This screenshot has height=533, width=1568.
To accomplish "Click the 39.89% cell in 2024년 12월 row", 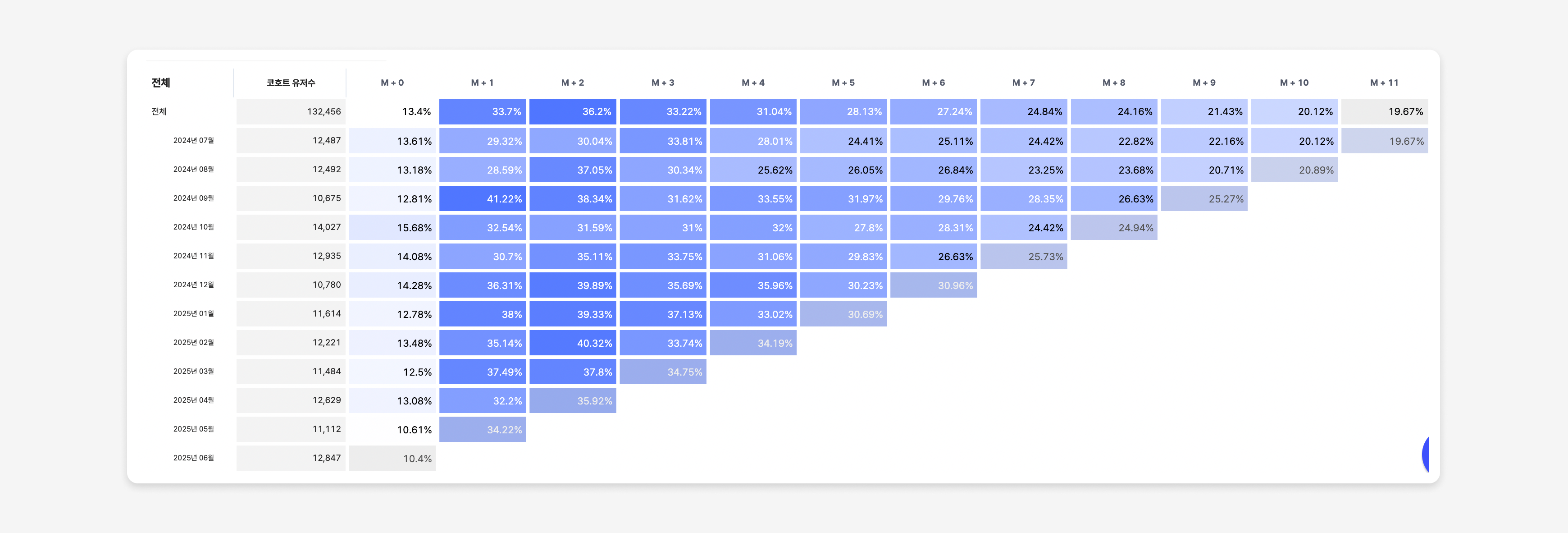I will (x=572, y=285).
